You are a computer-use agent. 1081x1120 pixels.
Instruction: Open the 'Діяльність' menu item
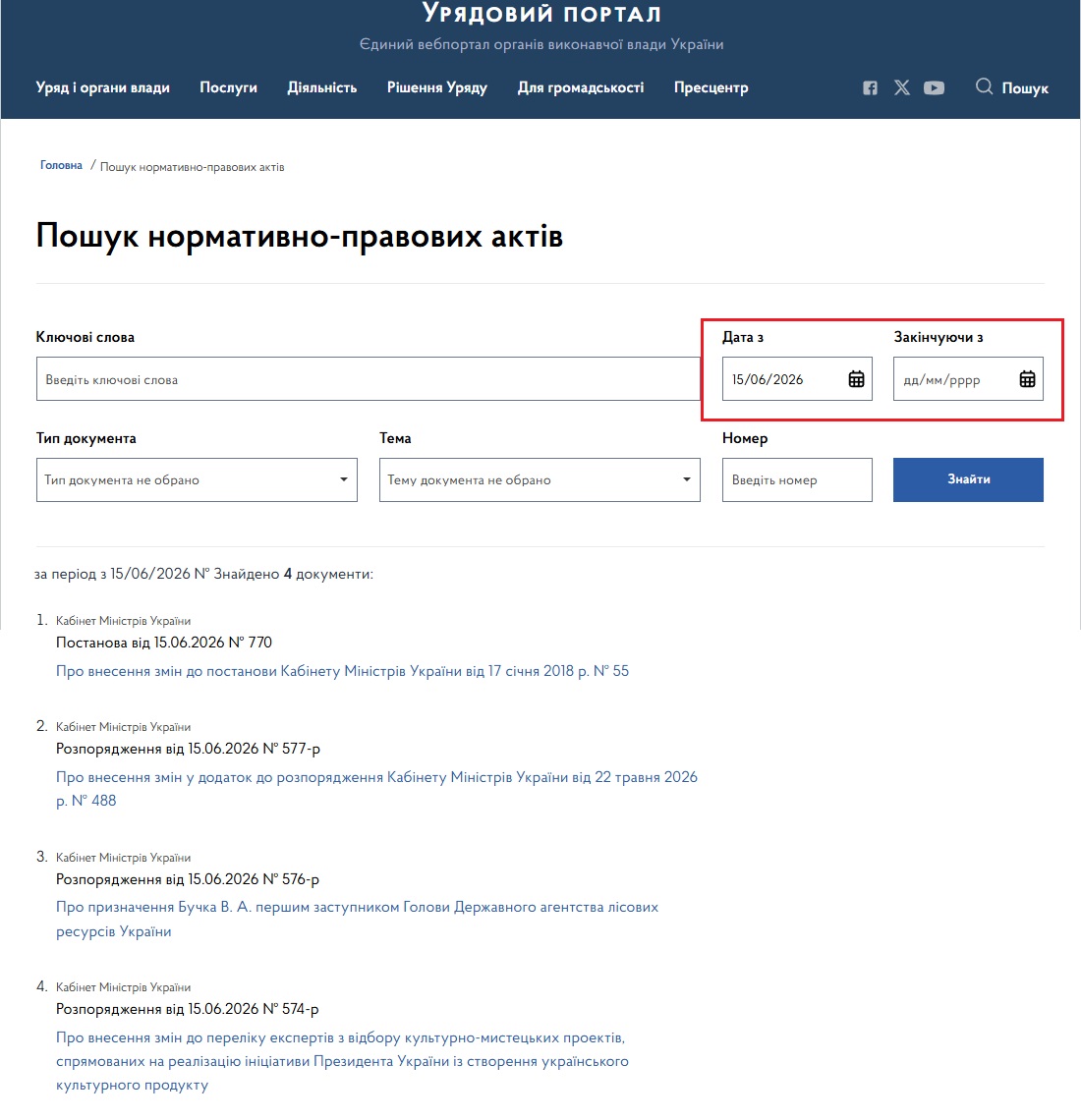(322, 87)
